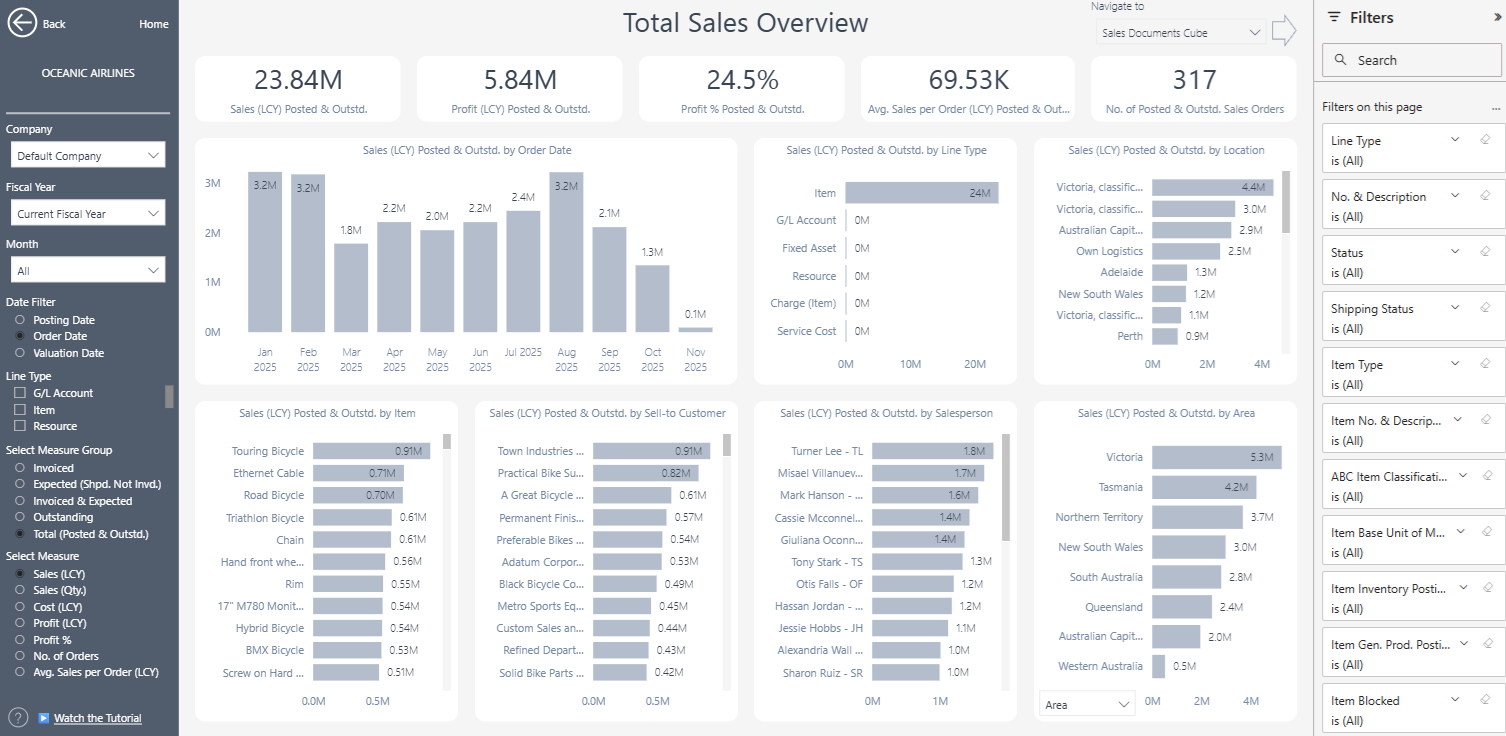Open the Area selector dropdown
Image resolution: width=1506 pixels, height=736 pixels.
(x=1087, y=704)
